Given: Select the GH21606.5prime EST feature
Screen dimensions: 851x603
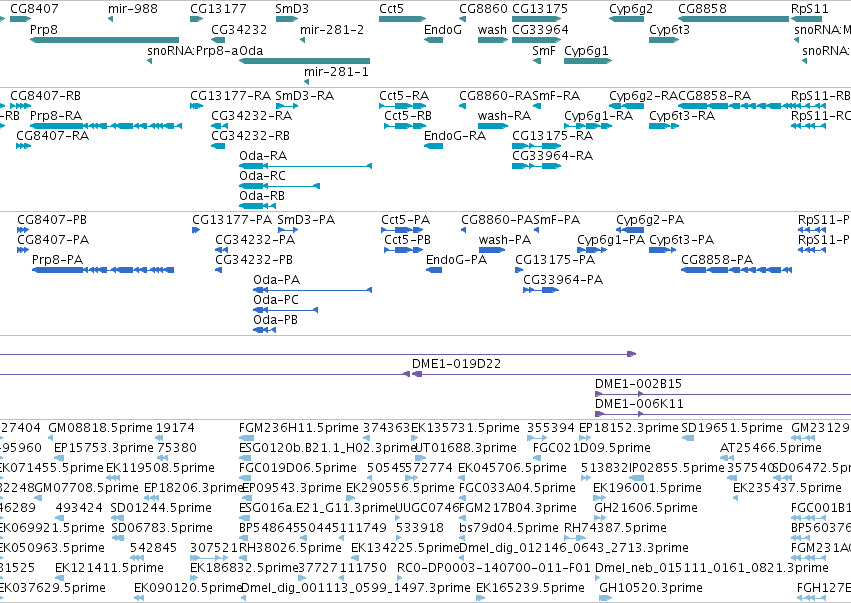Looking at the screenshot, I should pos(600,518).
